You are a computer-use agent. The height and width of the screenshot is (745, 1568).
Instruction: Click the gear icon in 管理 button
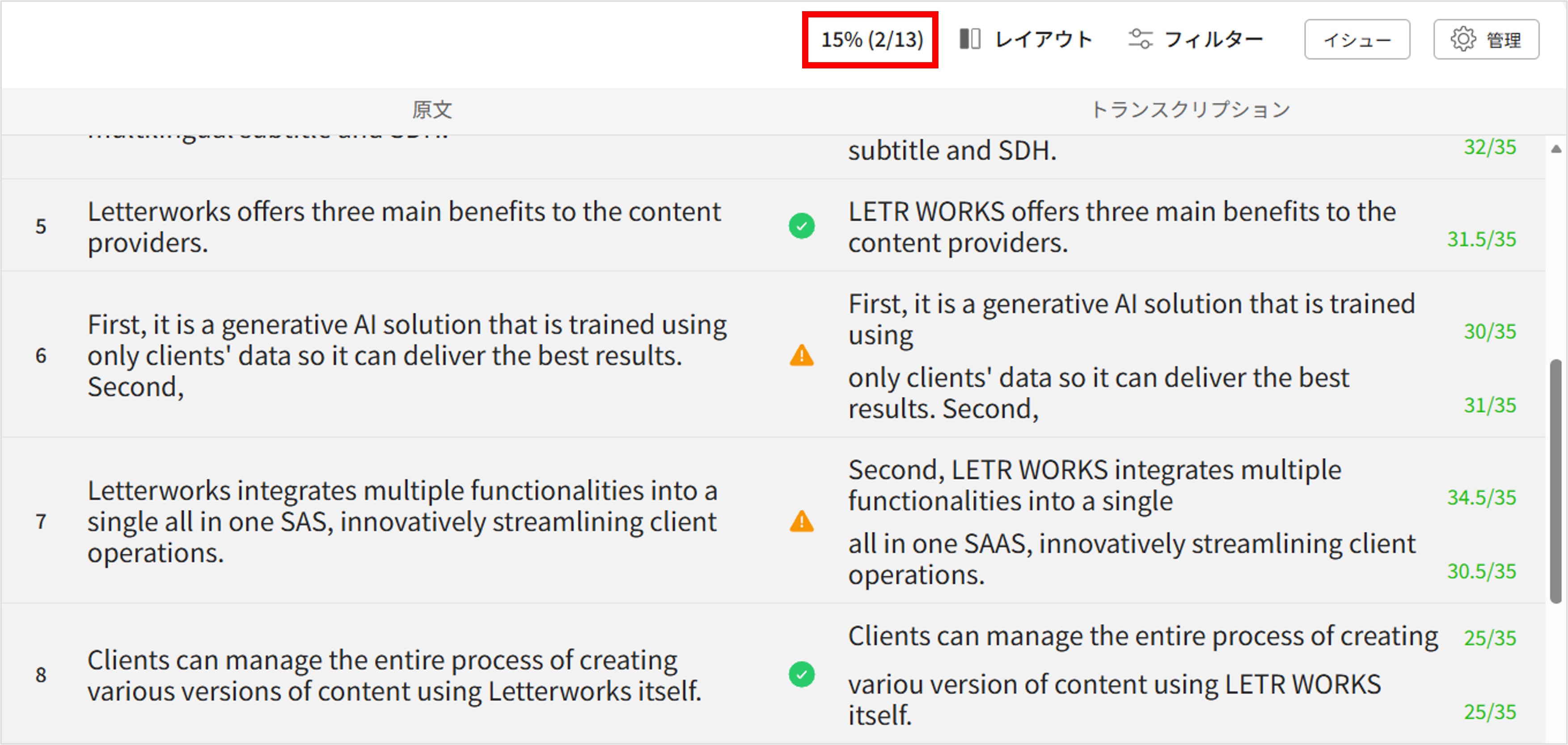click(1462, 39)
